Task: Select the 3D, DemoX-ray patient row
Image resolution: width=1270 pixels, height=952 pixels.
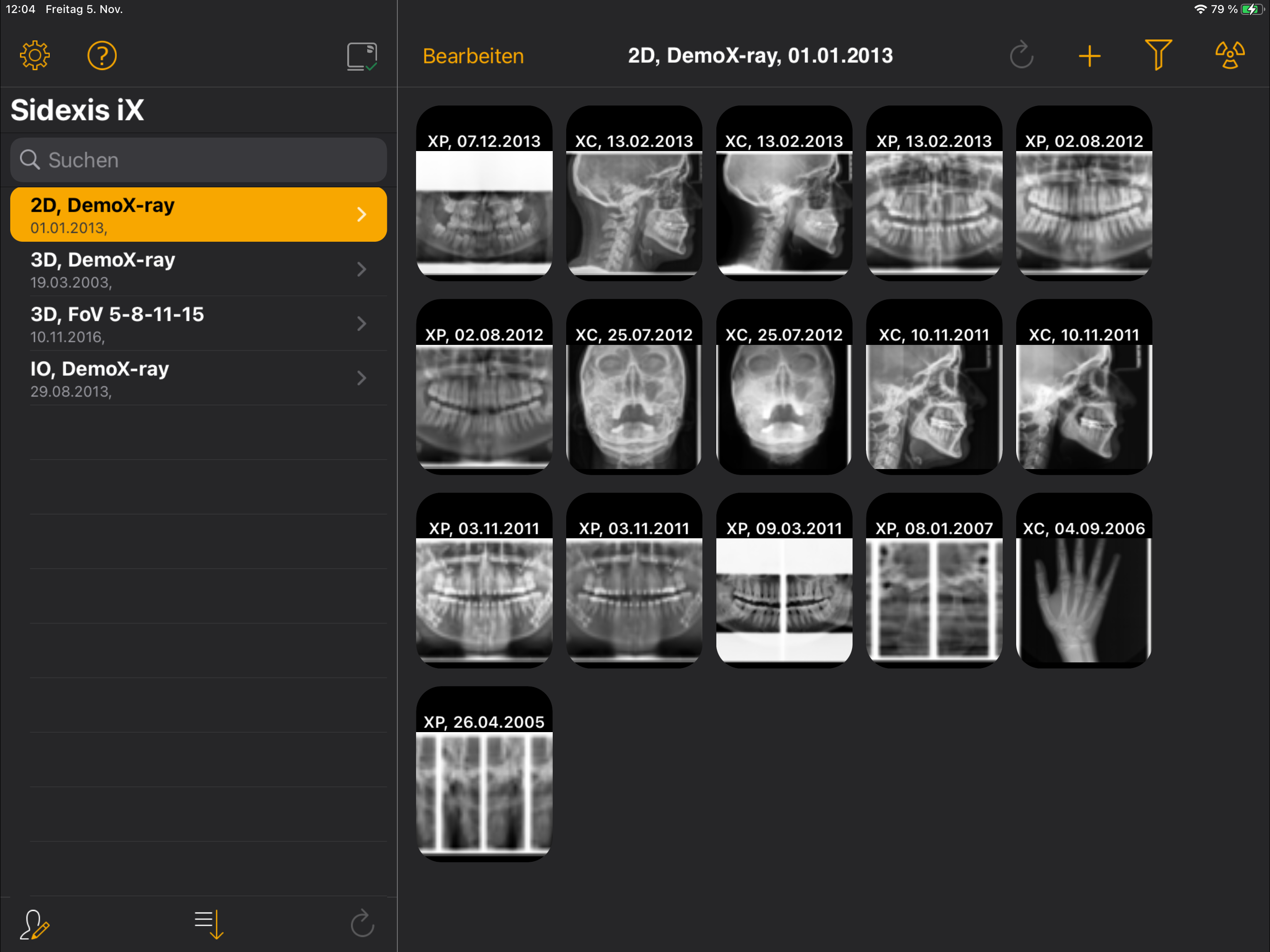Action: click(198, 269)
